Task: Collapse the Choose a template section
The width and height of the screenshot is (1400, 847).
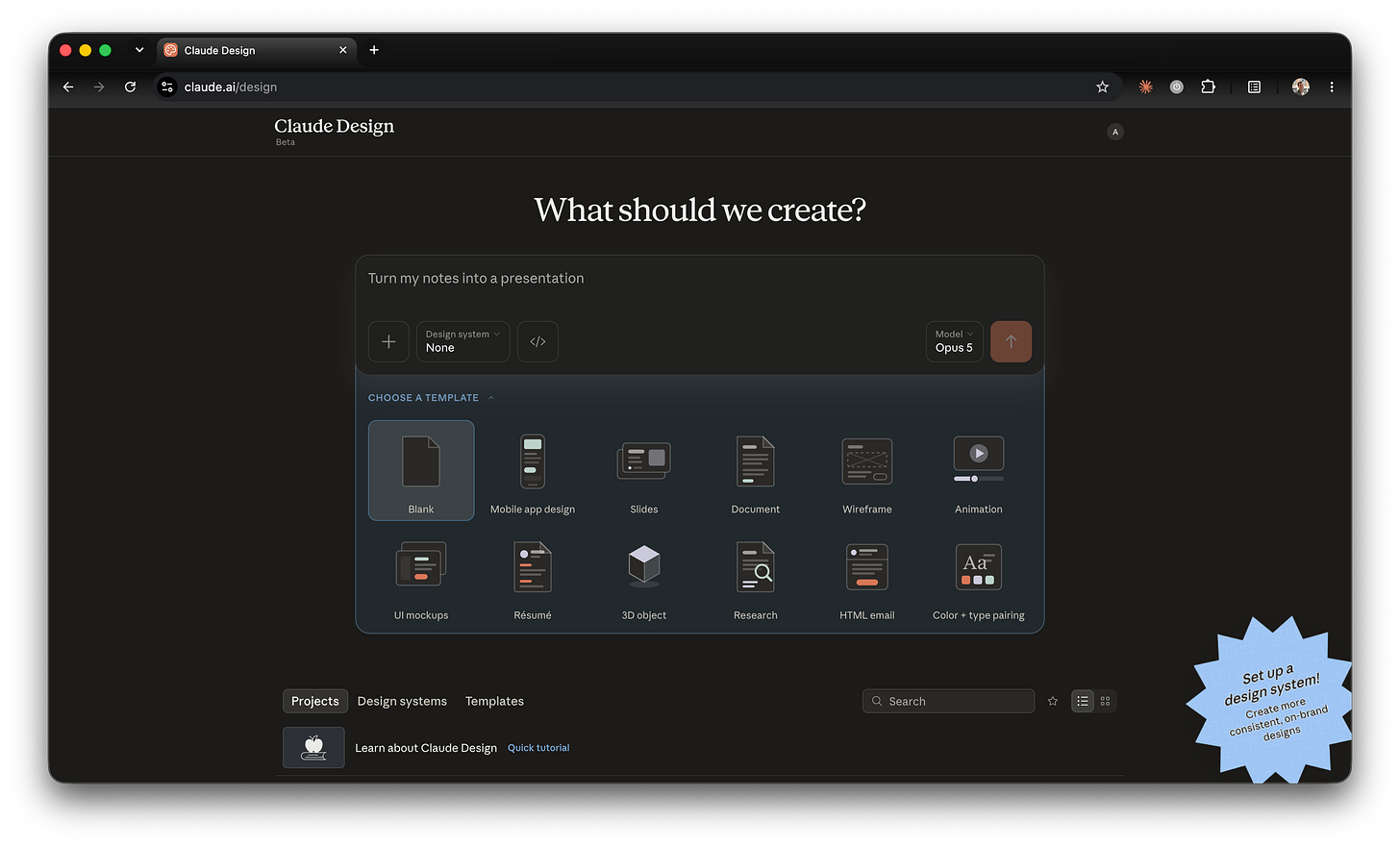Action: point(431,397)
